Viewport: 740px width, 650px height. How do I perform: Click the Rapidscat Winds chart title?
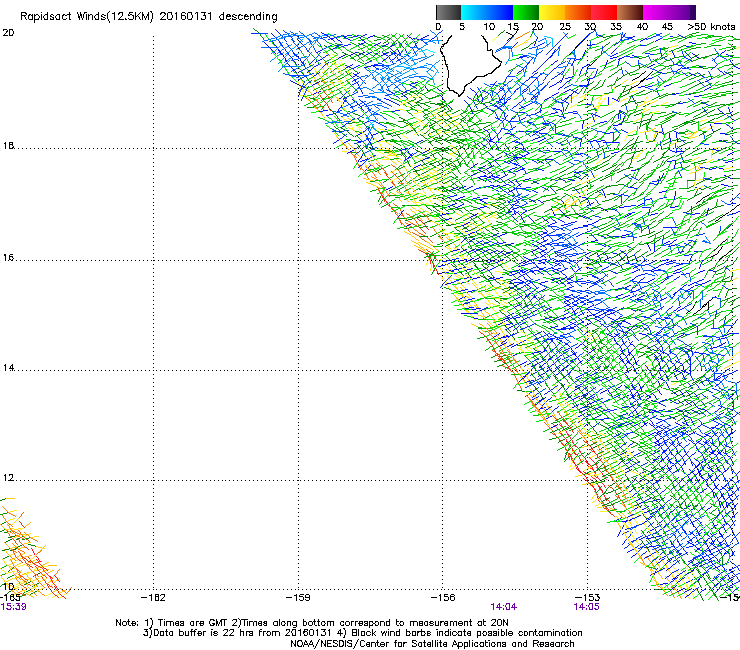pos(149,16)
